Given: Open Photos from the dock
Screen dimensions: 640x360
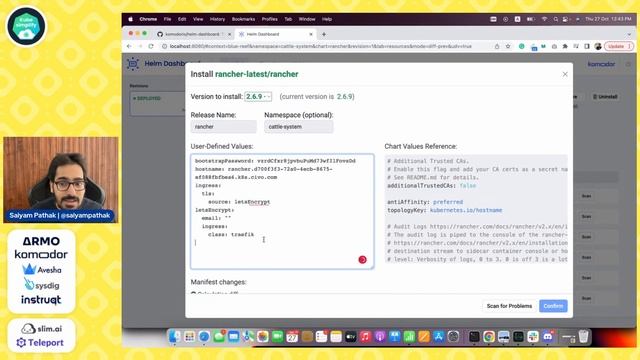Looking at the screenshot, I should tap(263, 337).
